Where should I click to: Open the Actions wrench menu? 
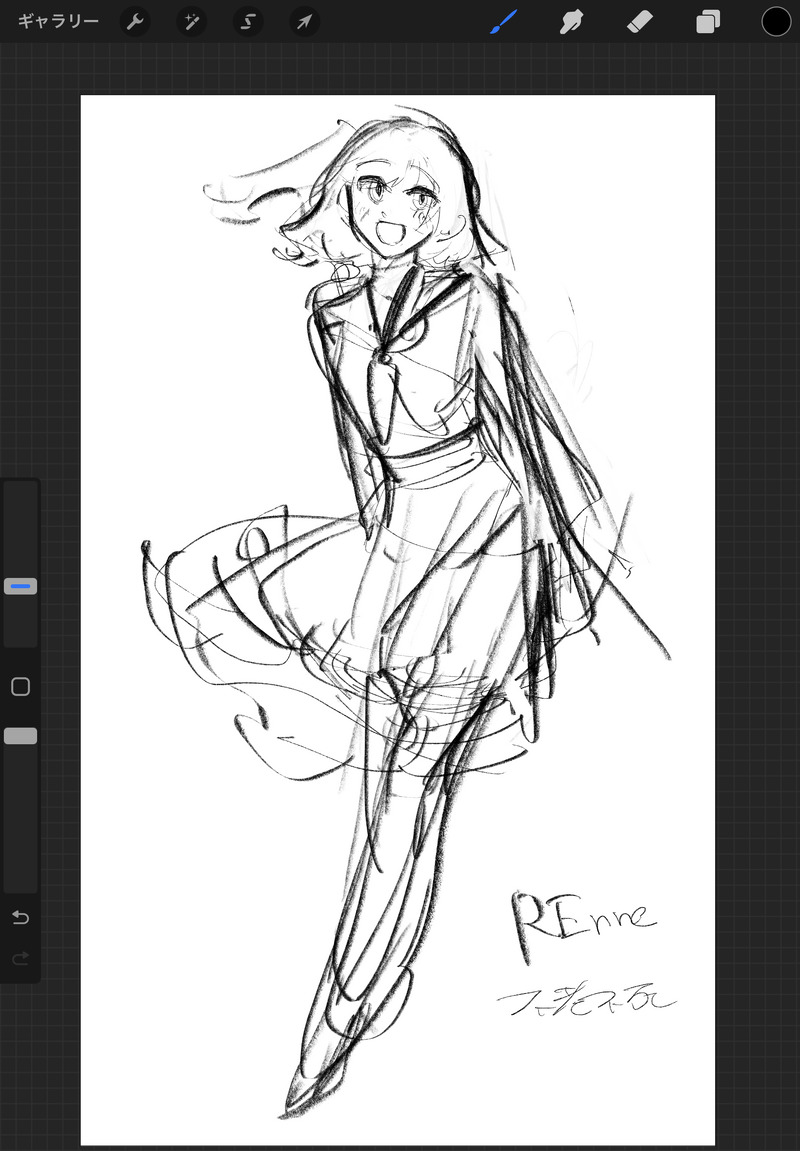pyautogui.click(x=135, y=22)
